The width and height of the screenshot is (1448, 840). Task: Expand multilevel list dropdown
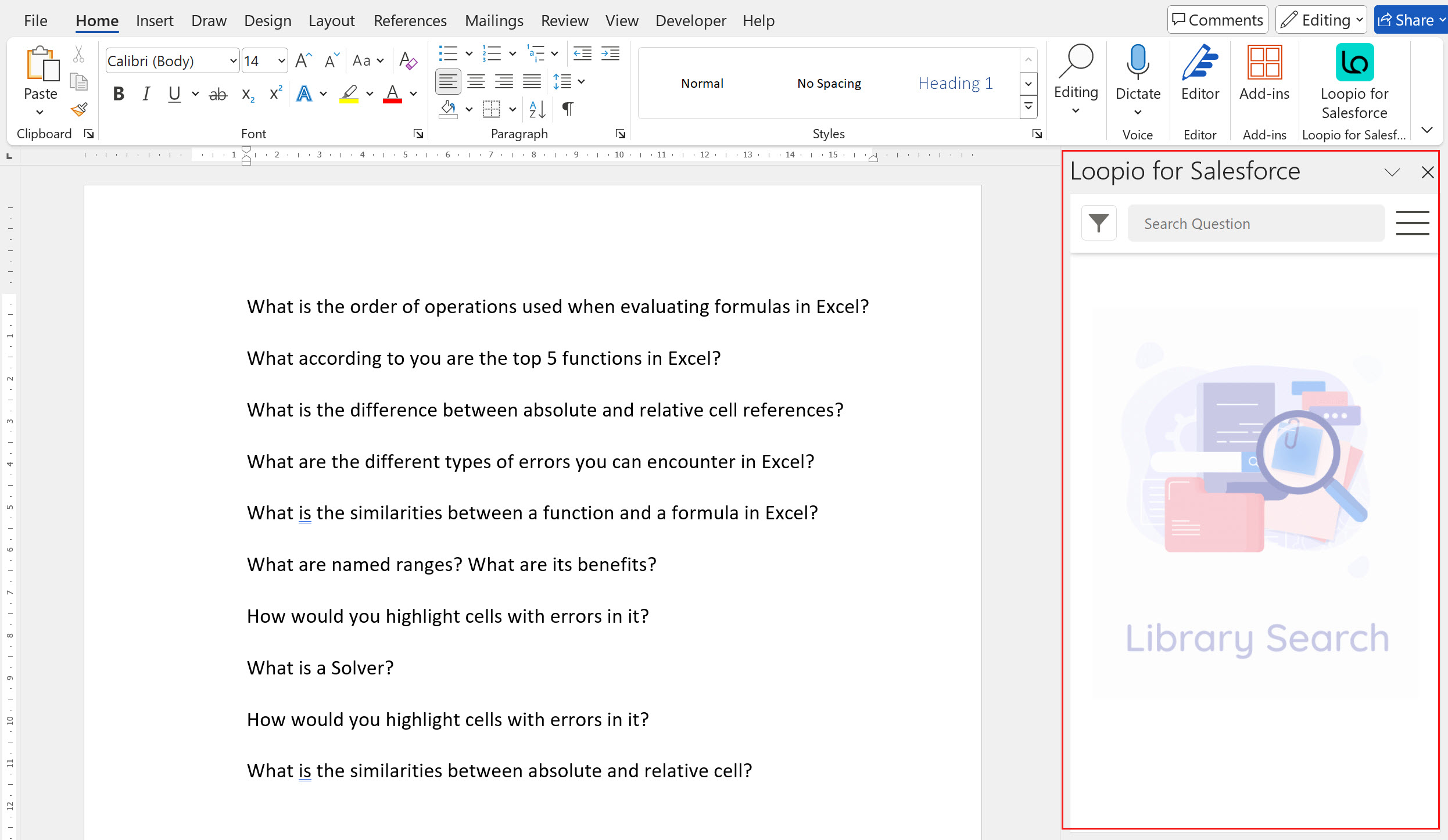pyautogui.click(x=554, y=53)
